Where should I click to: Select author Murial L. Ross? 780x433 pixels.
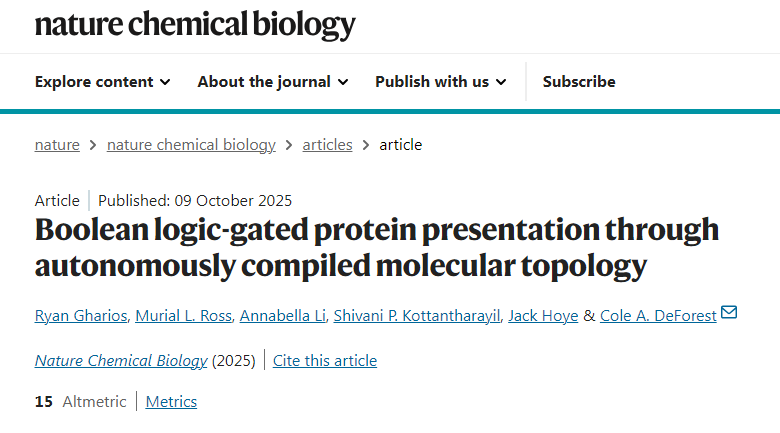point(187,316)
